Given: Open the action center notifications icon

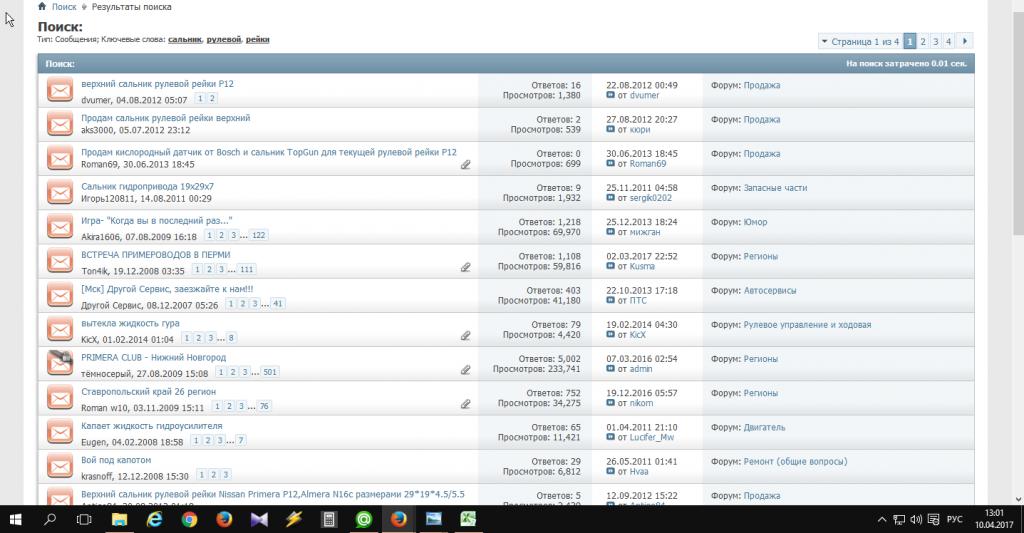Looking at the screenshot, I should coord(934,520).
